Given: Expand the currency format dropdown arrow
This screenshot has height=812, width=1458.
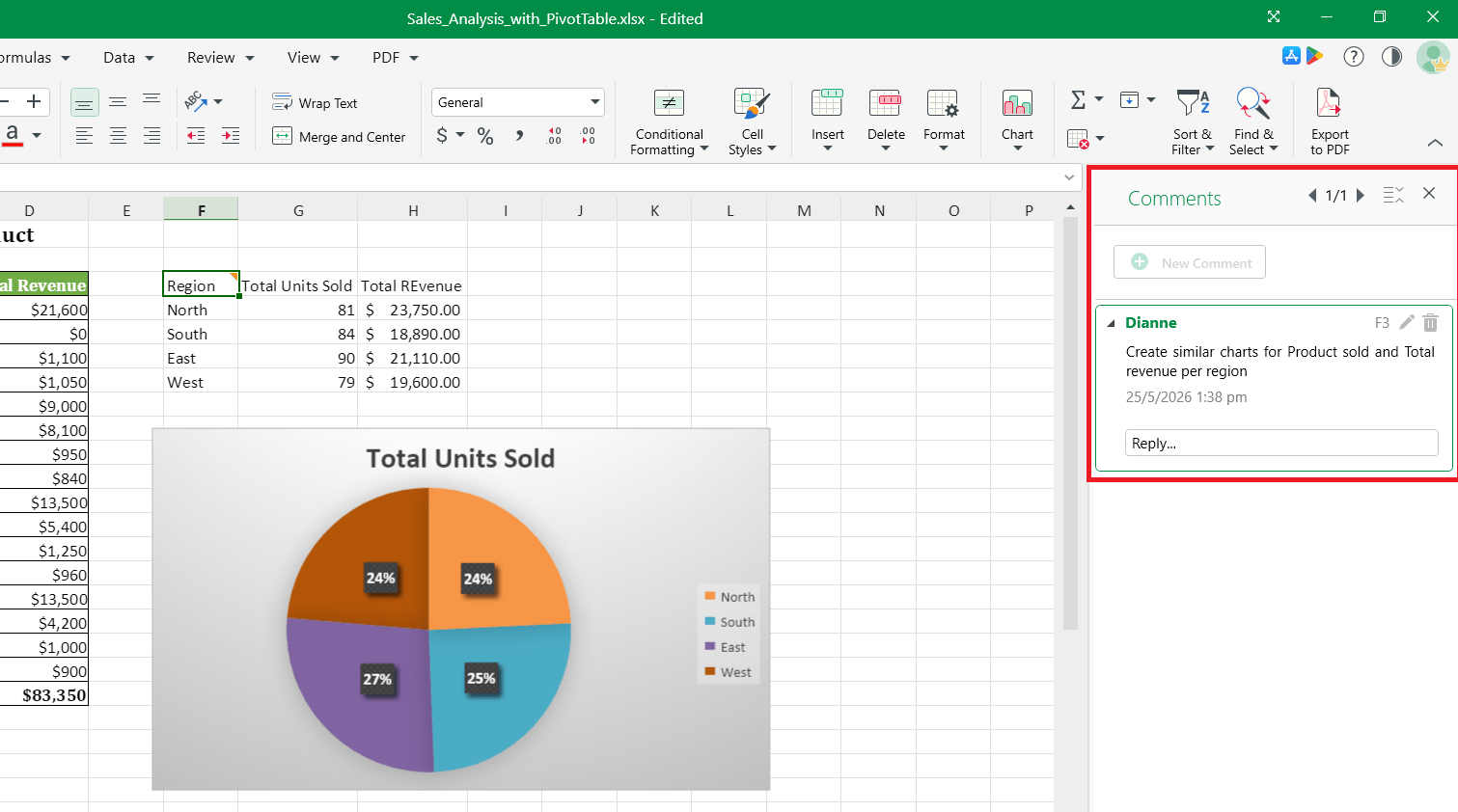Looking at the screenshot, I should tap(460, 135).
